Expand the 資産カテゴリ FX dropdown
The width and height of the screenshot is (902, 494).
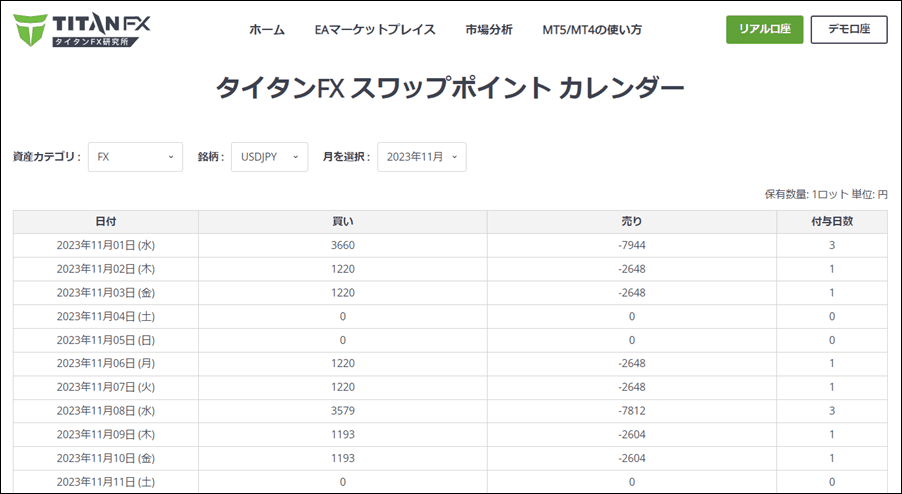click(135, 157)
